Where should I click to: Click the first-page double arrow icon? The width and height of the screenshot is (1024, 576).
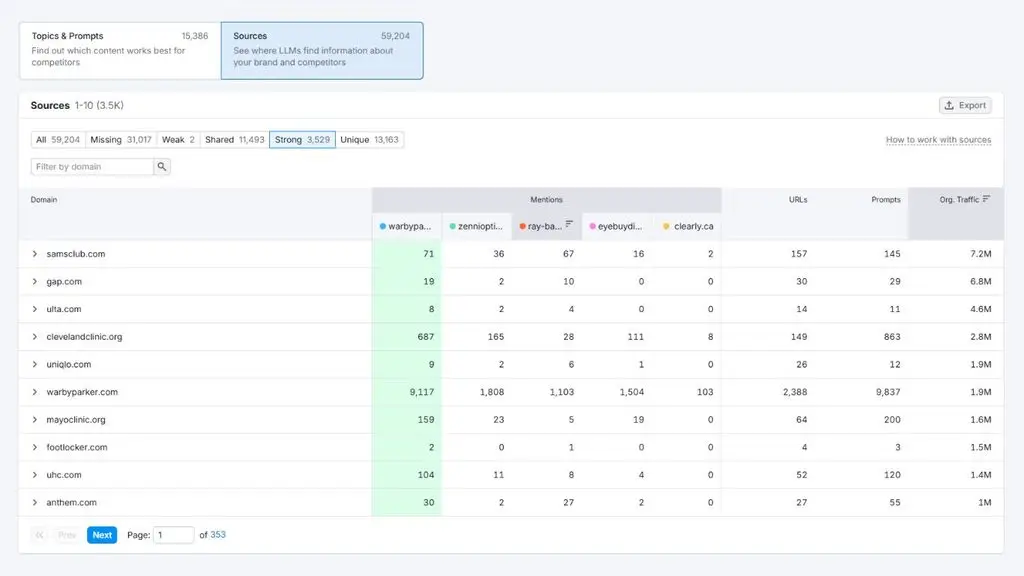click(40, 535)
